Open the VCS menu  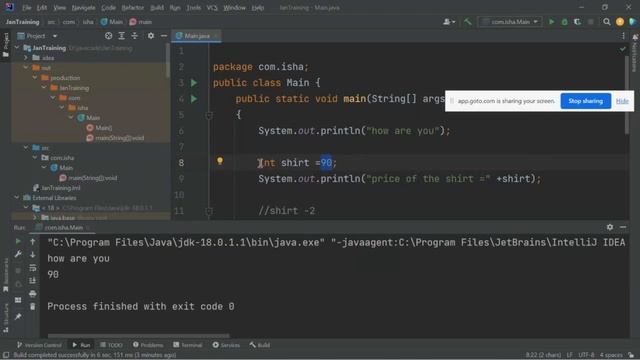(x=212, y=7)
